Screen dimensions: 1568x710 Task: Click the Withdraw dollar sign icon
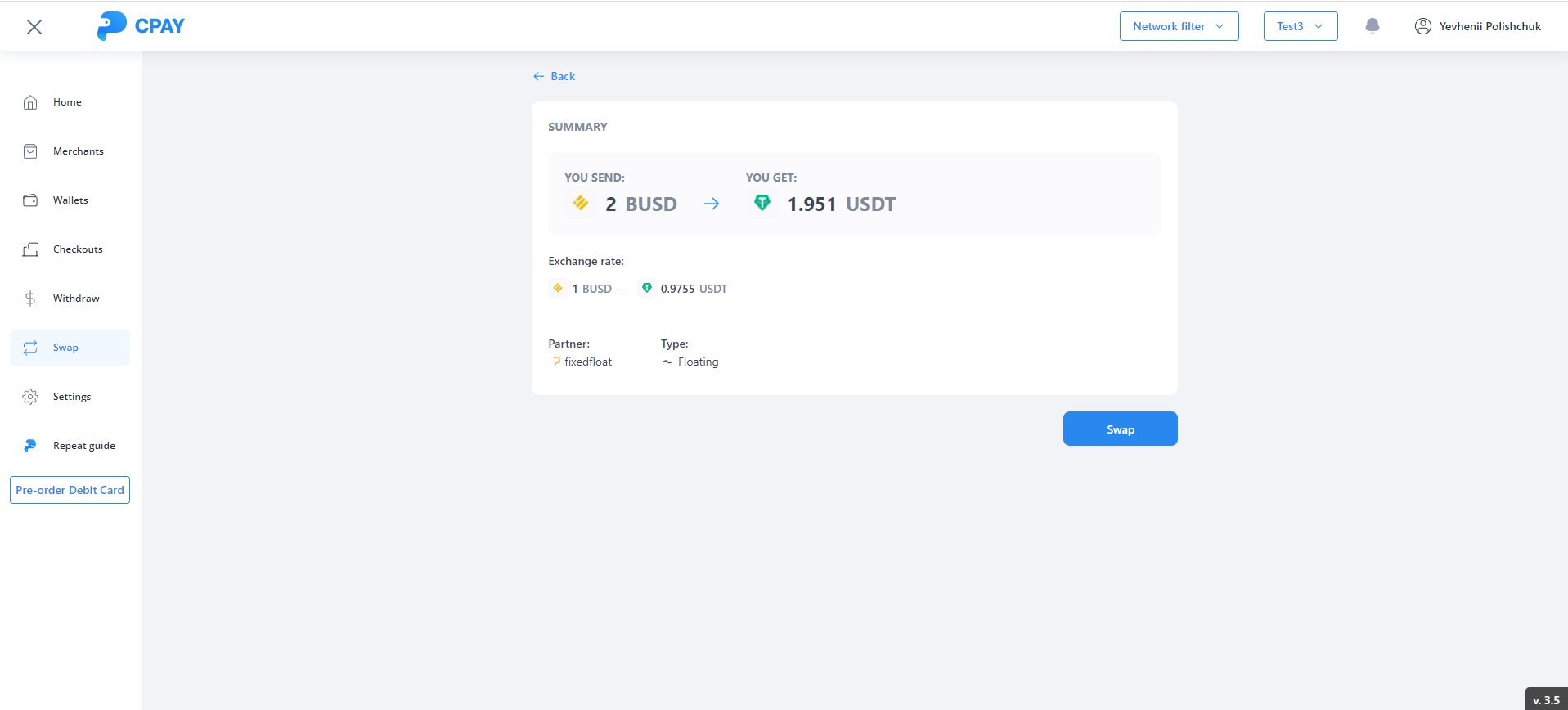[30, 299]
